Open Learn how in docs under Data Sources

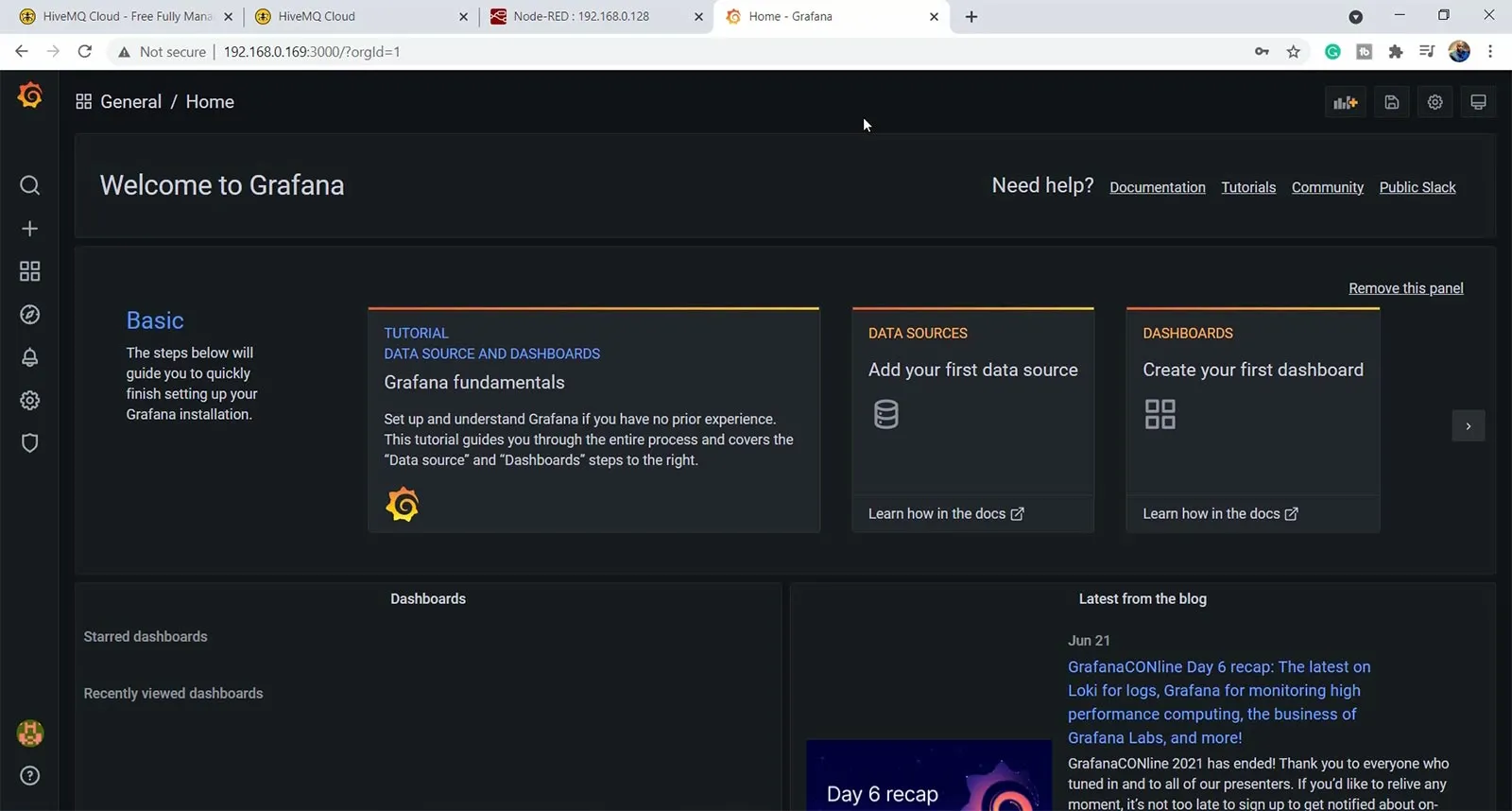946,513
